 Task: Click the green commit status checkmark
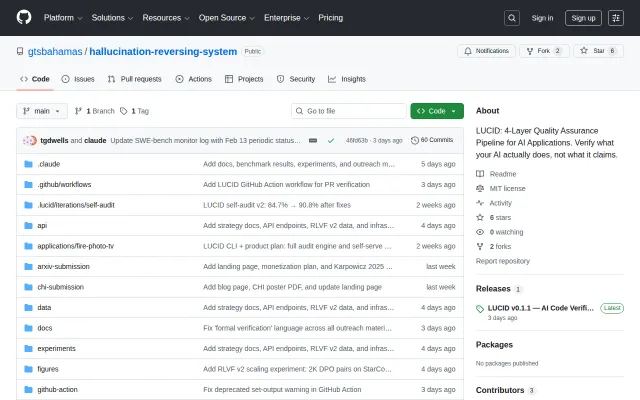coord(331,140)
